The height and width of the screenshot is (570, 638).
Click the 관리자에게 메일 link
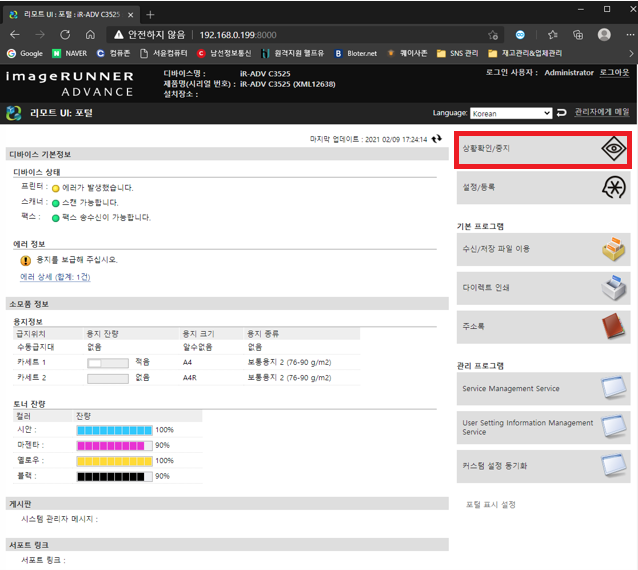[x=602, y=112]
